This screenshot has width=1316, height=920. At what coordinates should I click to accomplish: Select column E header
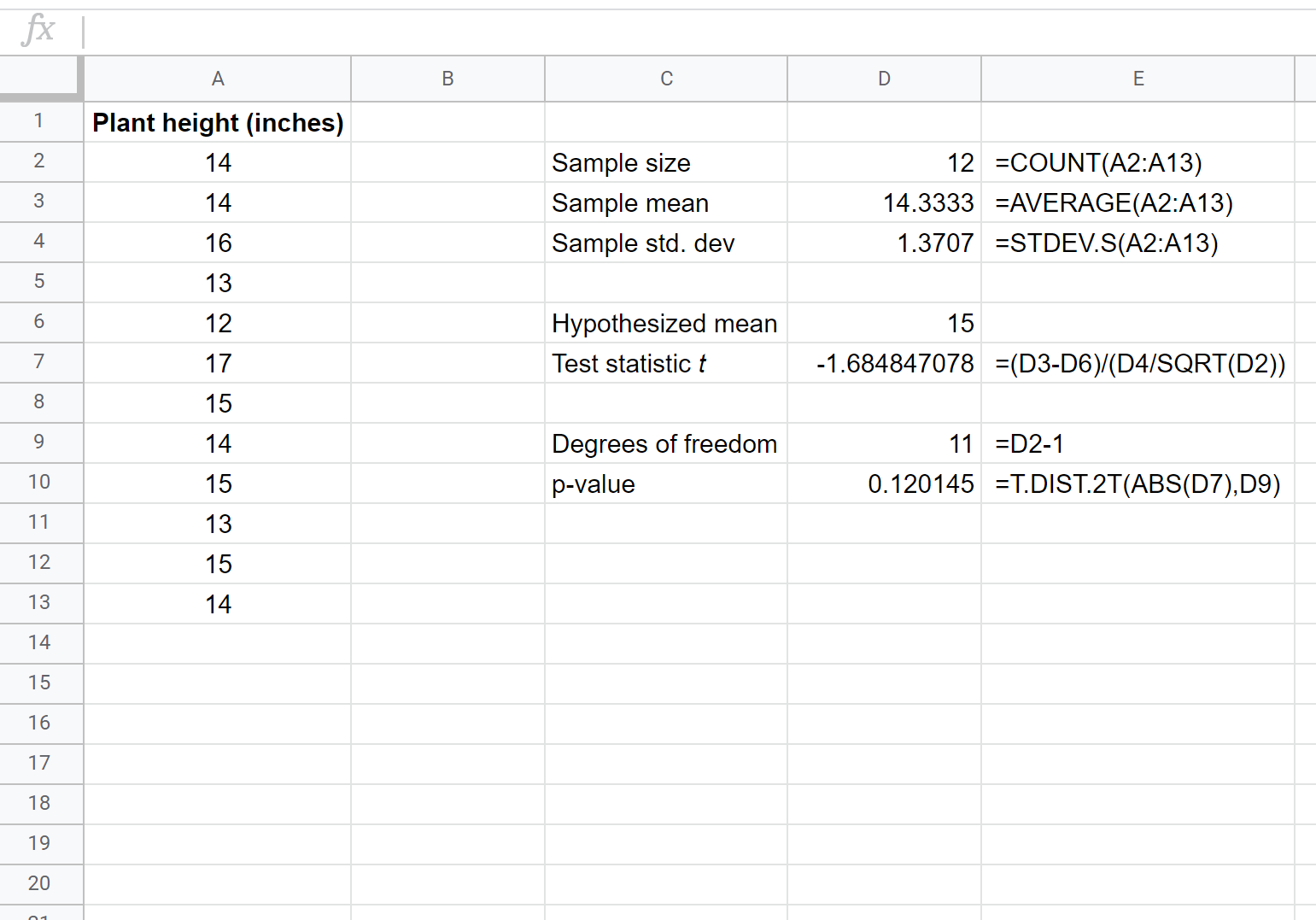pyautogui.click(x=1138, y=78)
